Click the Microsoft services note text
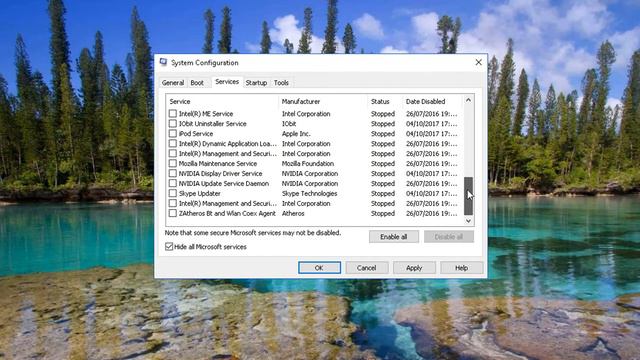 tap(253, 233)
